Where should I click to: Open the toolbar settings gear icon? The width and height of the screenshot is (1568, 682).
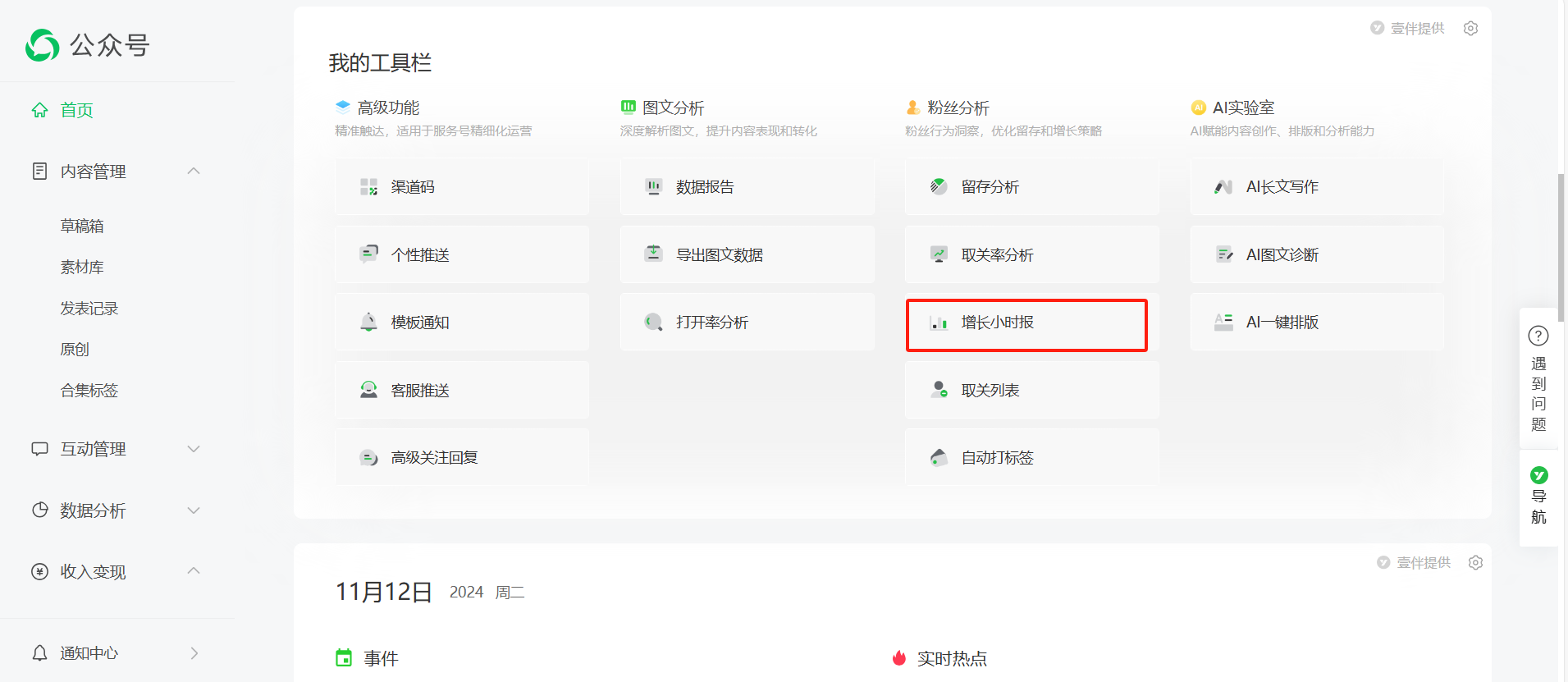[x=1470, y=28]
